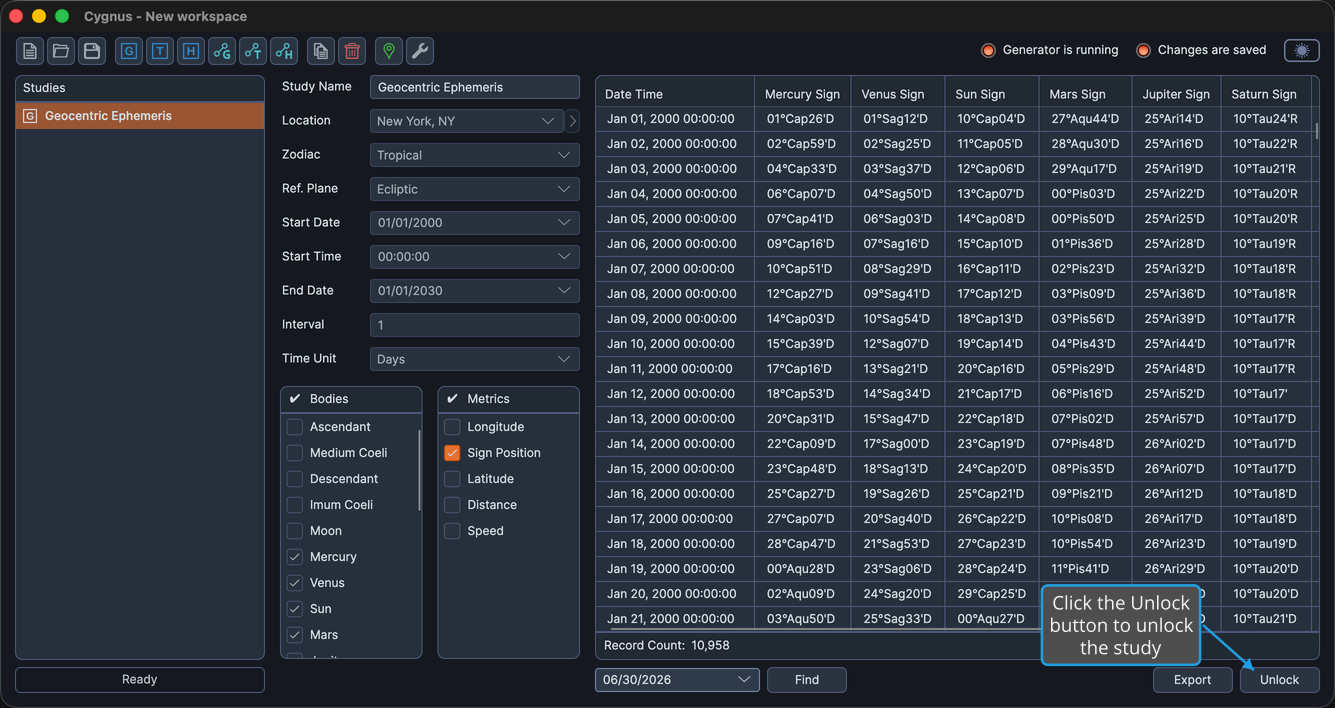1335x708 pixels.
Task: Click the teal node T graph icon
Action: pyautogui.click(x=253, y=51)
